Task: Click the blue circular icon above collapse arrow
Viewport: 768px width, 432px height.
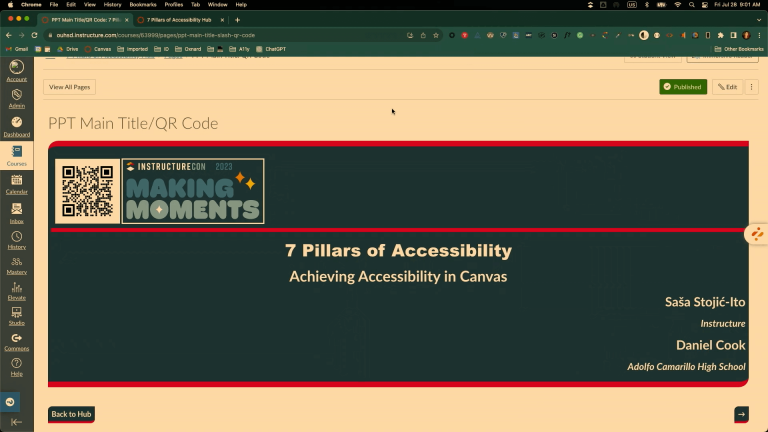Action: point(10,402)
